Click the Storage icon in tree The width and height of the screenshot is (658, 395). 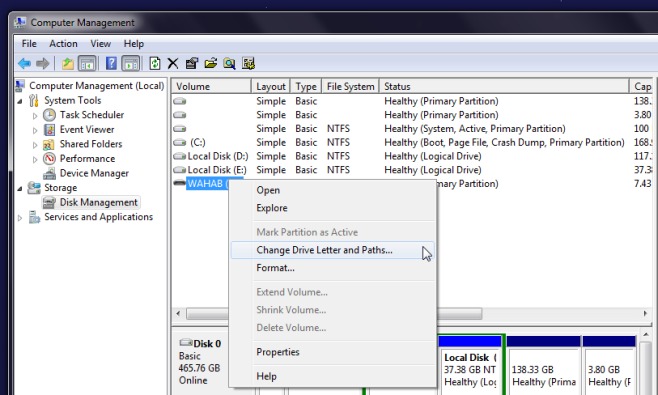pyautogui.click(x=34, y=188)
